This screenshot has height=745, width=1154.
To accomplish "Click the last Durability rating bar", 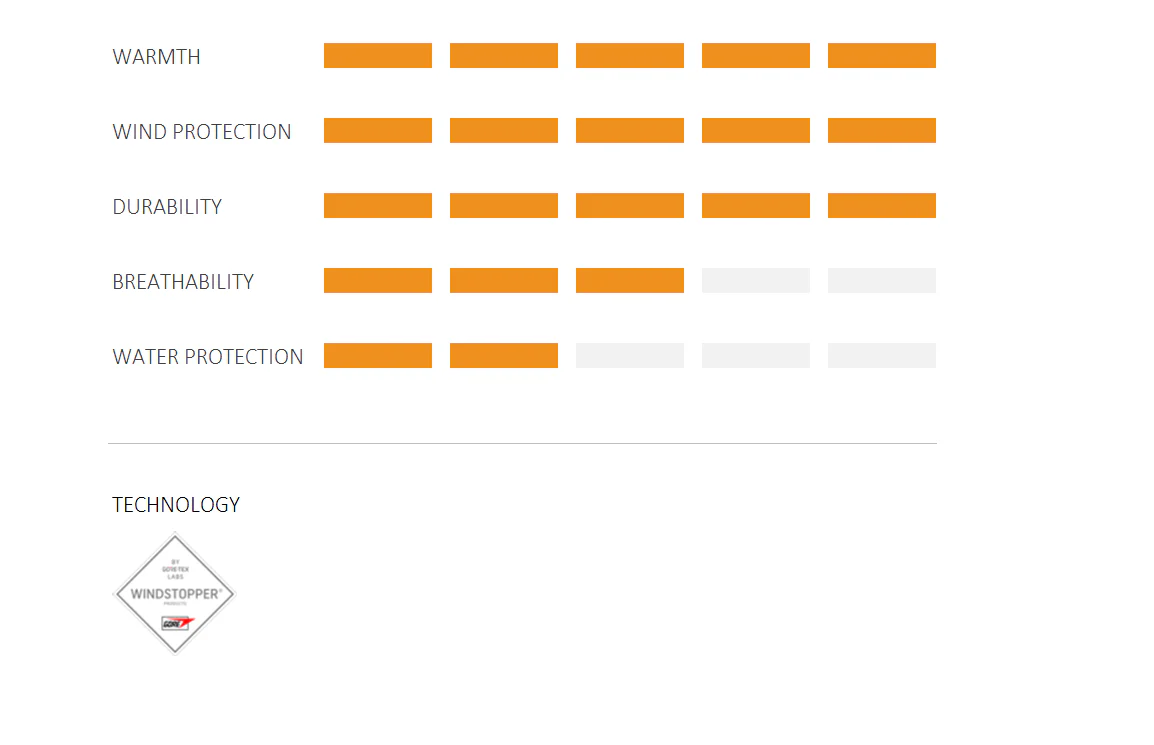I will [x=882, y=205].
